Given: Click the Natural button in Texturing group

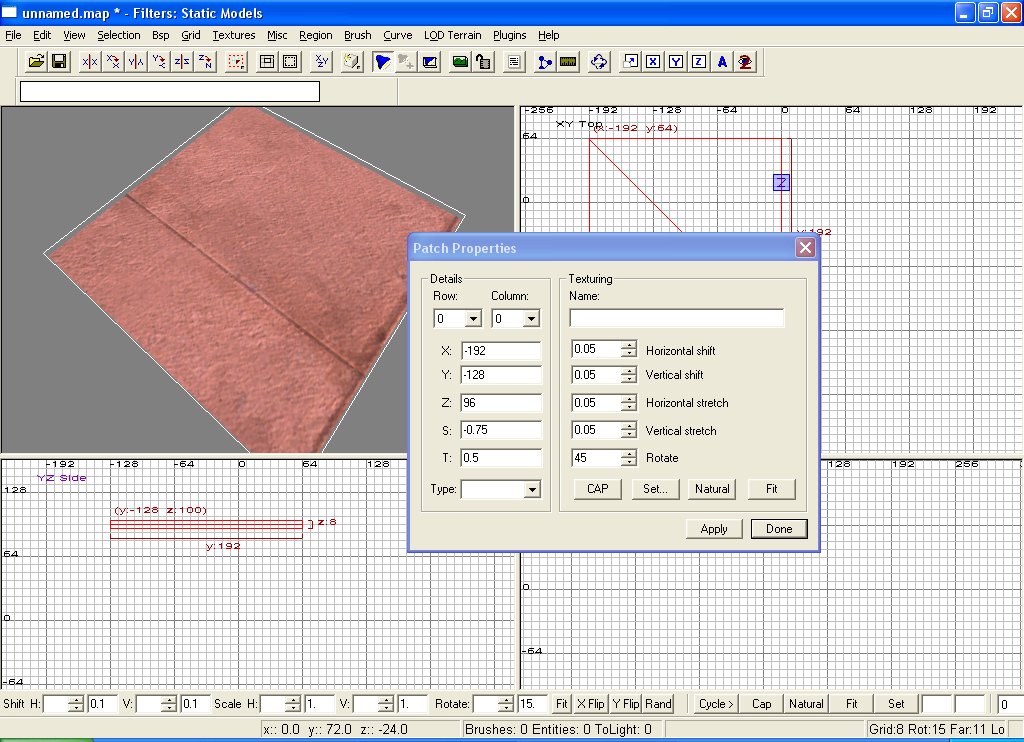Looking at the screenshot, I should tap(712, 489).
